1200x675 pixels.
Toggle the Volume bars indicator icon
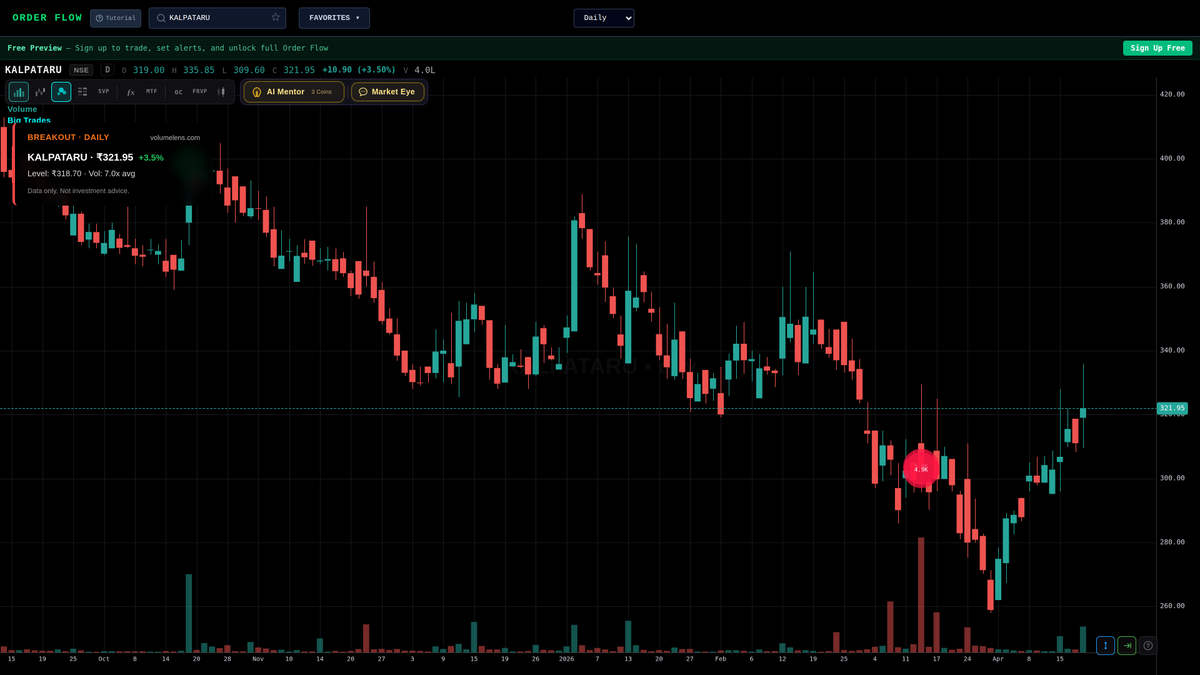coord(18,92)
